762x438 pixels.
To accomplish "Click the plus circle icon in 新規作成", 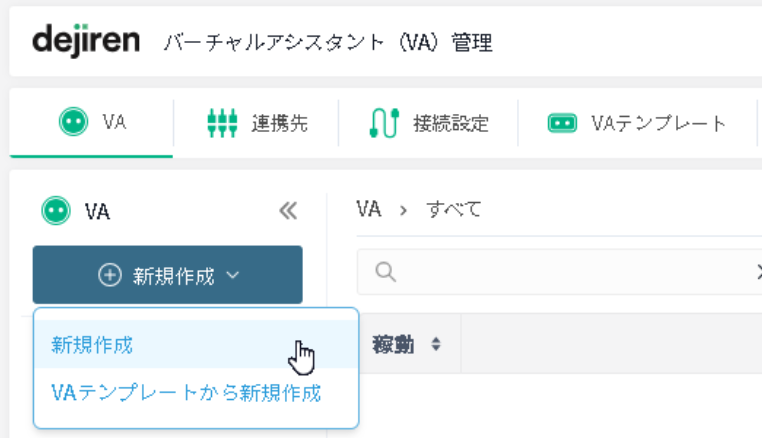I will coord(110,275).
